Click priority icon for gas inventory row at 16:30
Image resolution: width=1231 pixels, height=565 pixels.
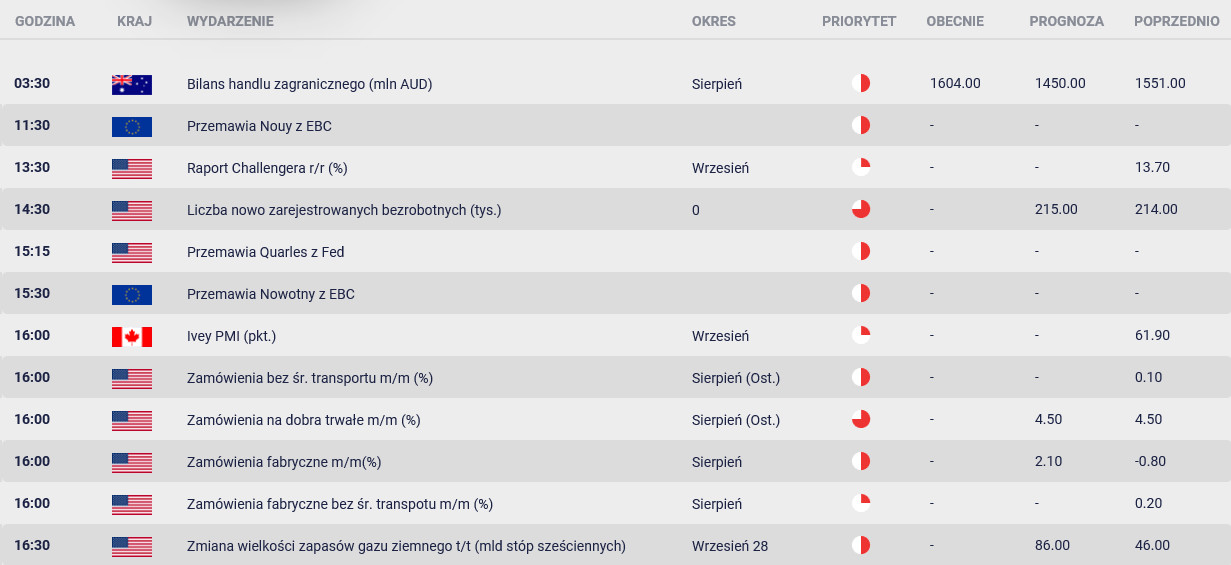click(x=861, y=545)
